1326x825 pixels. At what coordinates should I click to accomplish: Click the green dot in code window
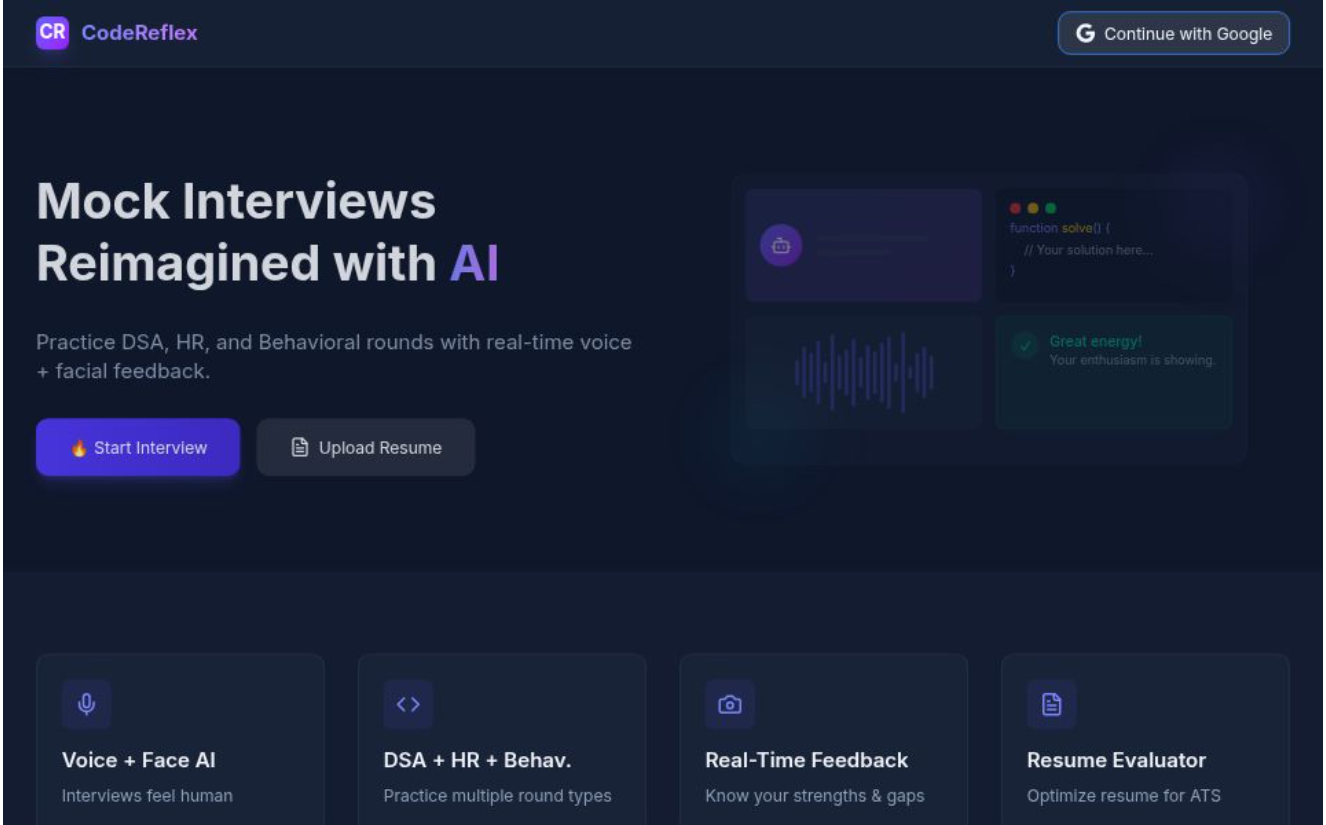click(x=1050, y=208)
